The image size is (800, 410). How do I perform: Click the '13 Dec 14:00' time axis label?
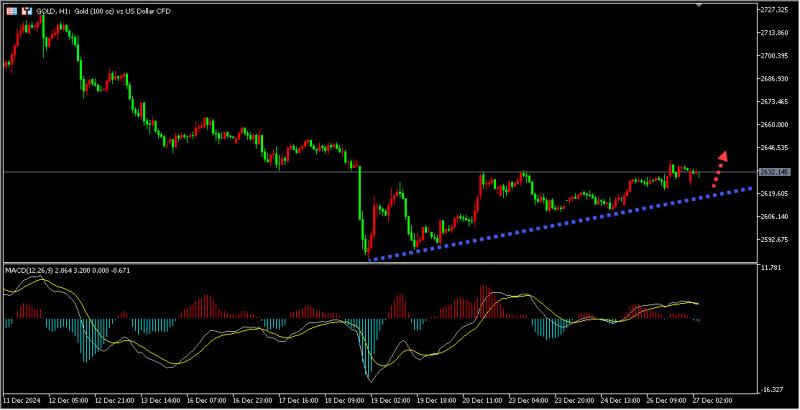[159, 400]
